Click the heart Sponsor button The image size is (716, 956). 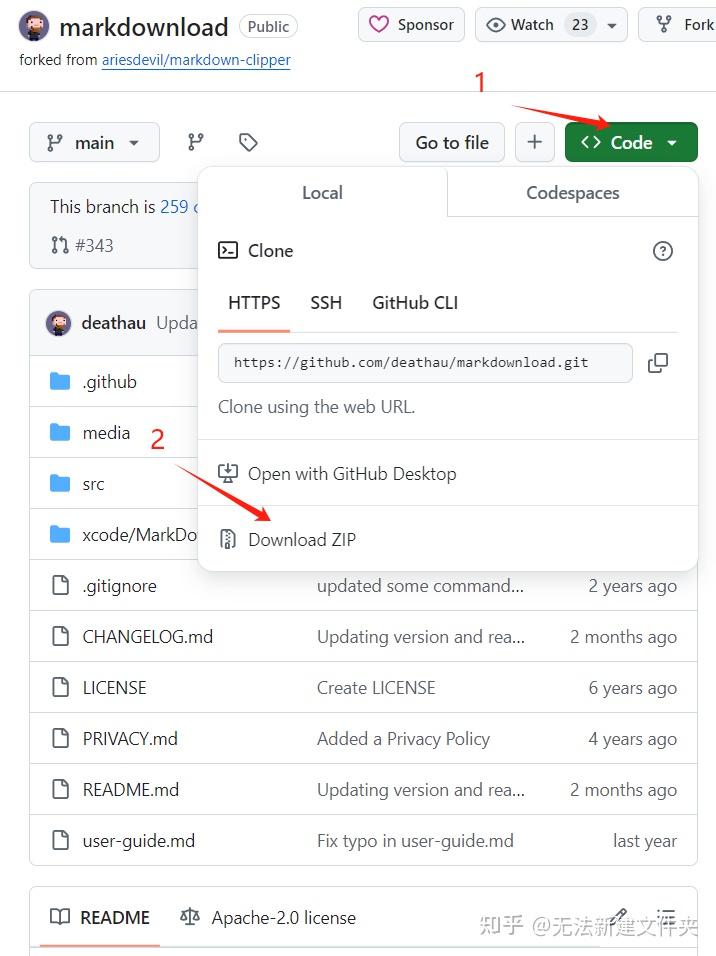(411, 24)
